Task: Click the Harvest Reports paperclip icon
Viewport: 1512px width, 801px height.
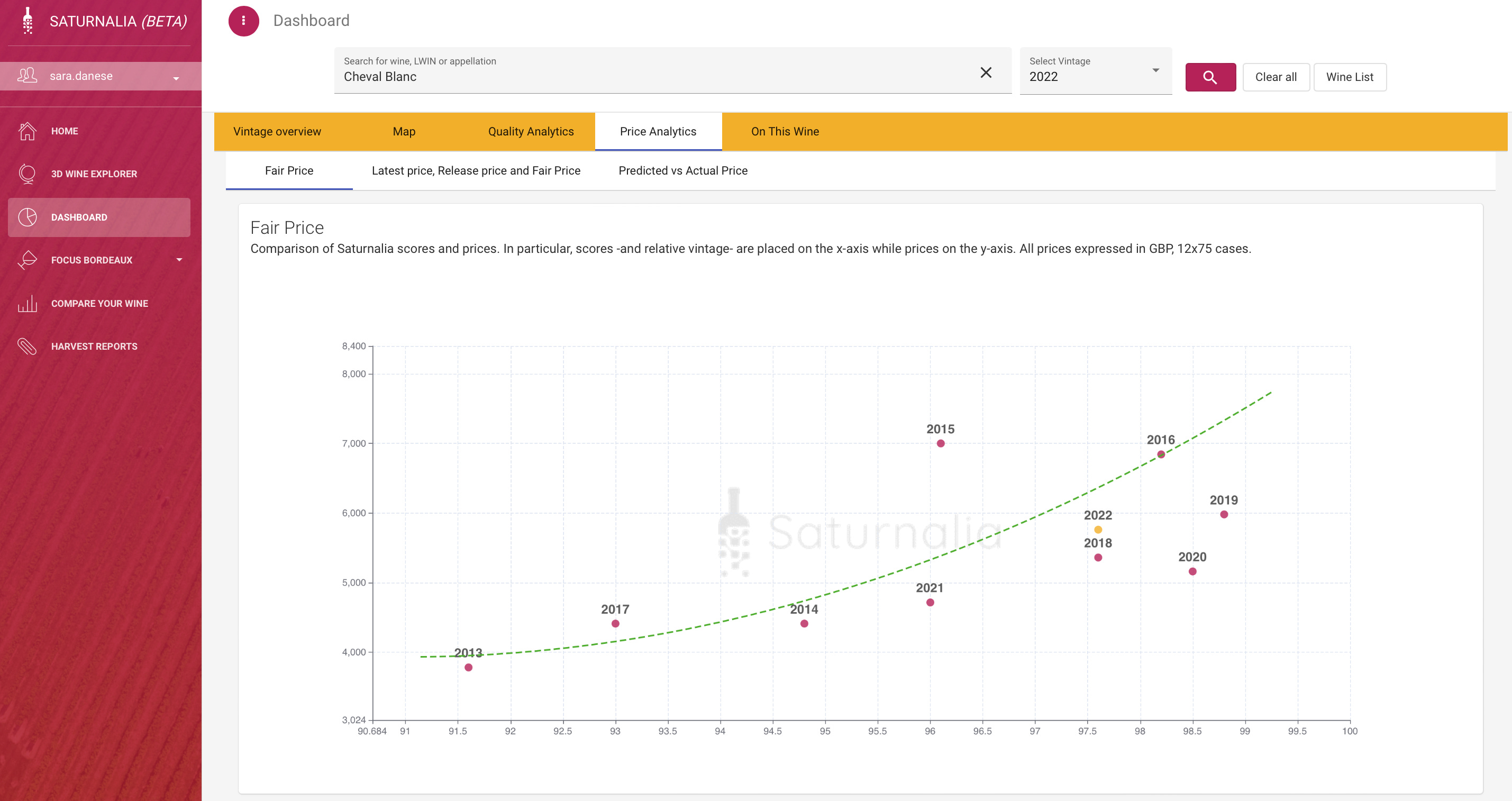Action: coord(27,346)
